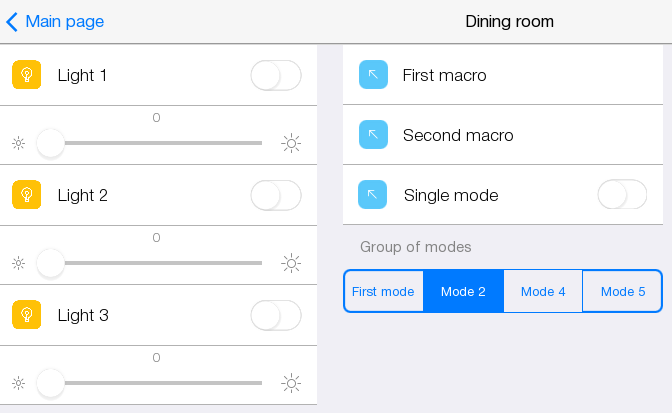The height and width of the screenshot is (413, 672).
Task: Click the Light 2 minimum brightness sun icon
Action: tap(18, 263)
